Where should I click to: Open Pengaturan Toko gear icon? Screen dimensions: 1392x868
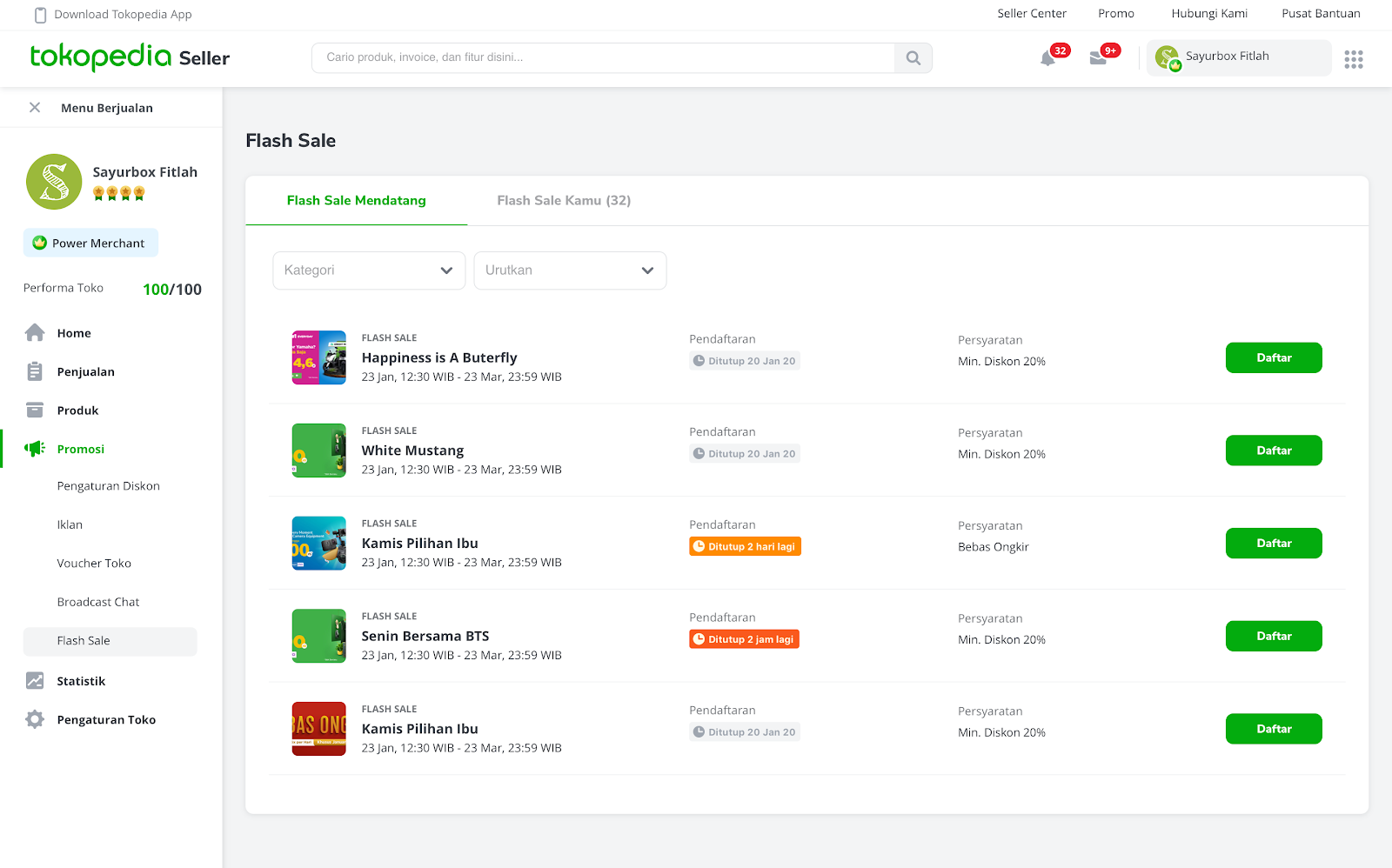[35, 719]
